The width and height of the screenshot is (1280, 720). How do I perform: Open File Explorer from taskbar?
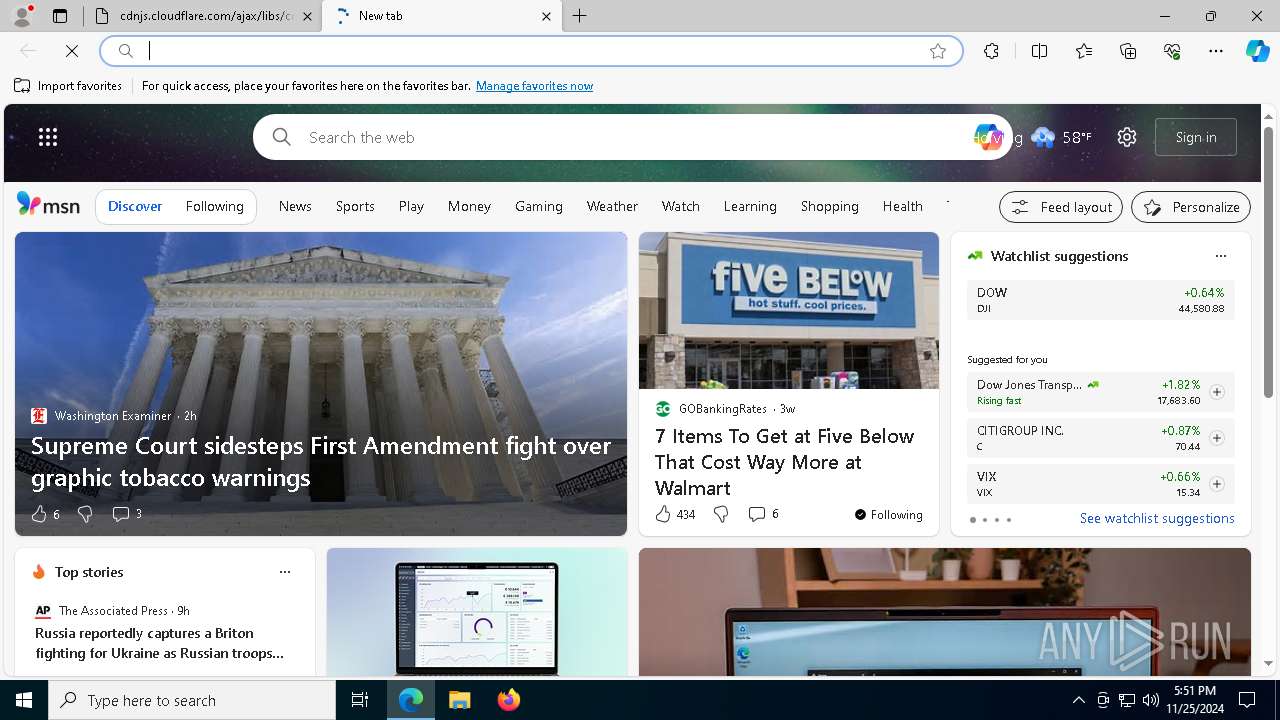pyautogui.click(x=459, y=700)
